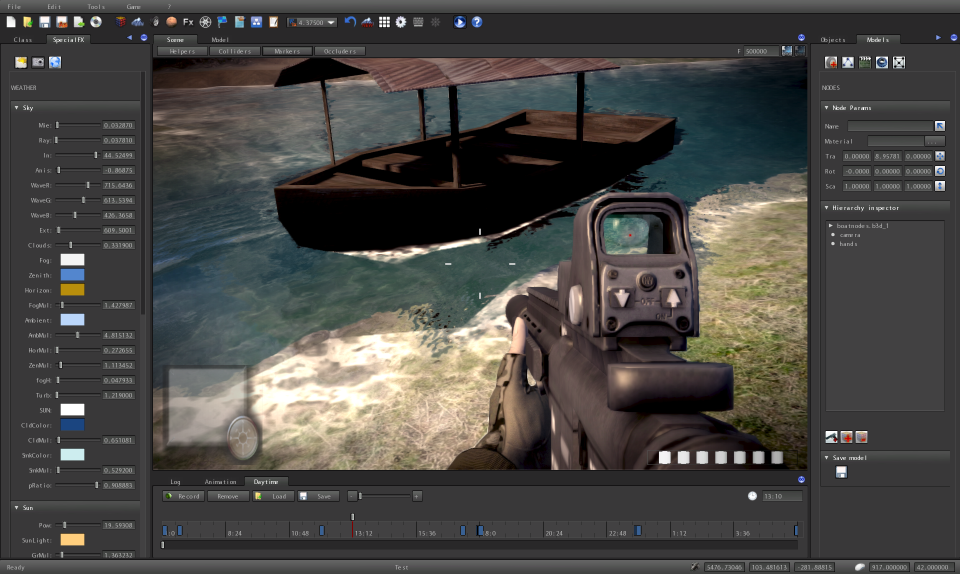This screenshot has width=960, height=574.
Task: Click the Remove button
Action: pyautogui.click(x=228, y=496)
